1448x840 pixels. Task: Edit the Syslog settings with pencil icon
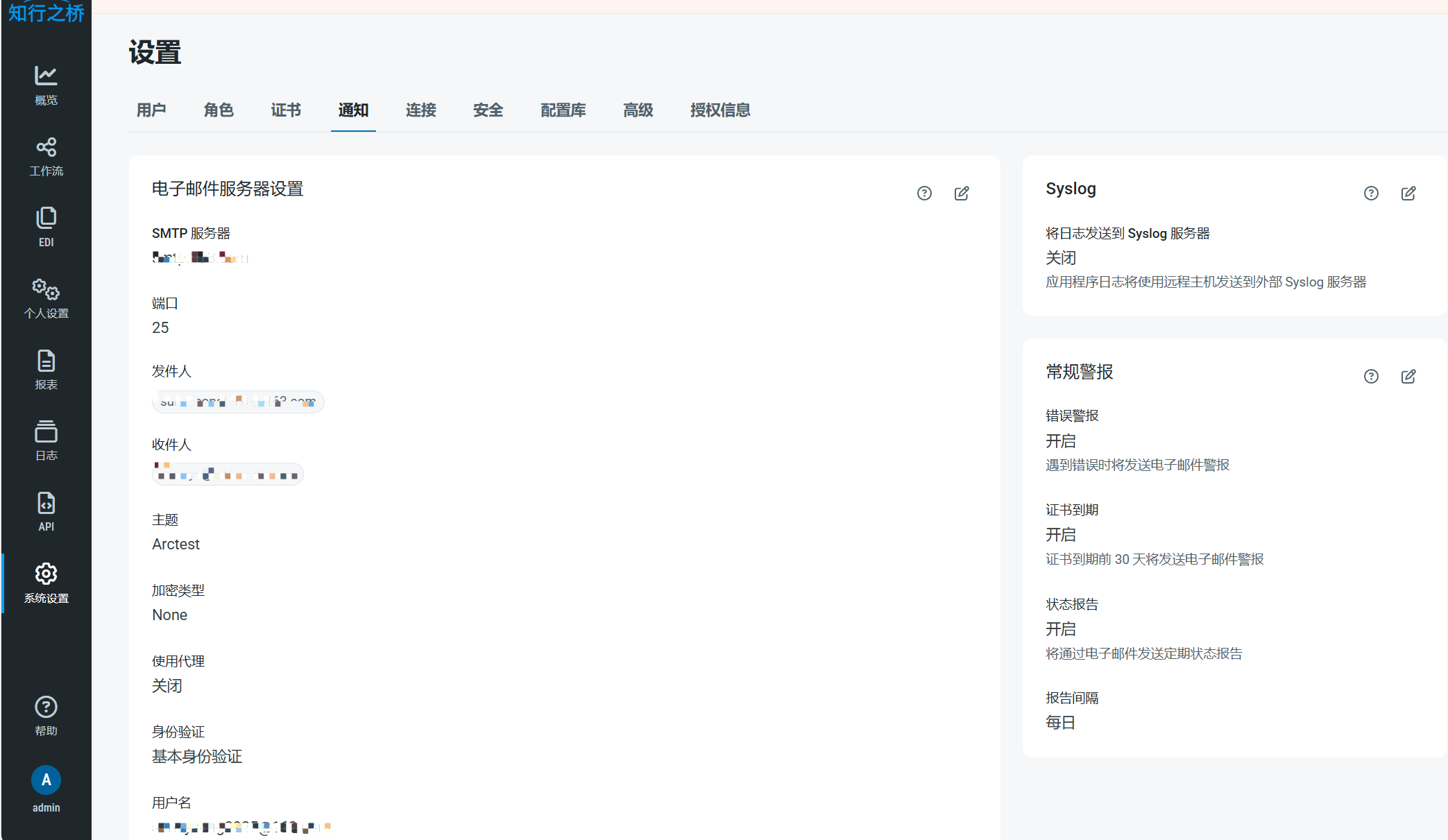point(1408,194)
